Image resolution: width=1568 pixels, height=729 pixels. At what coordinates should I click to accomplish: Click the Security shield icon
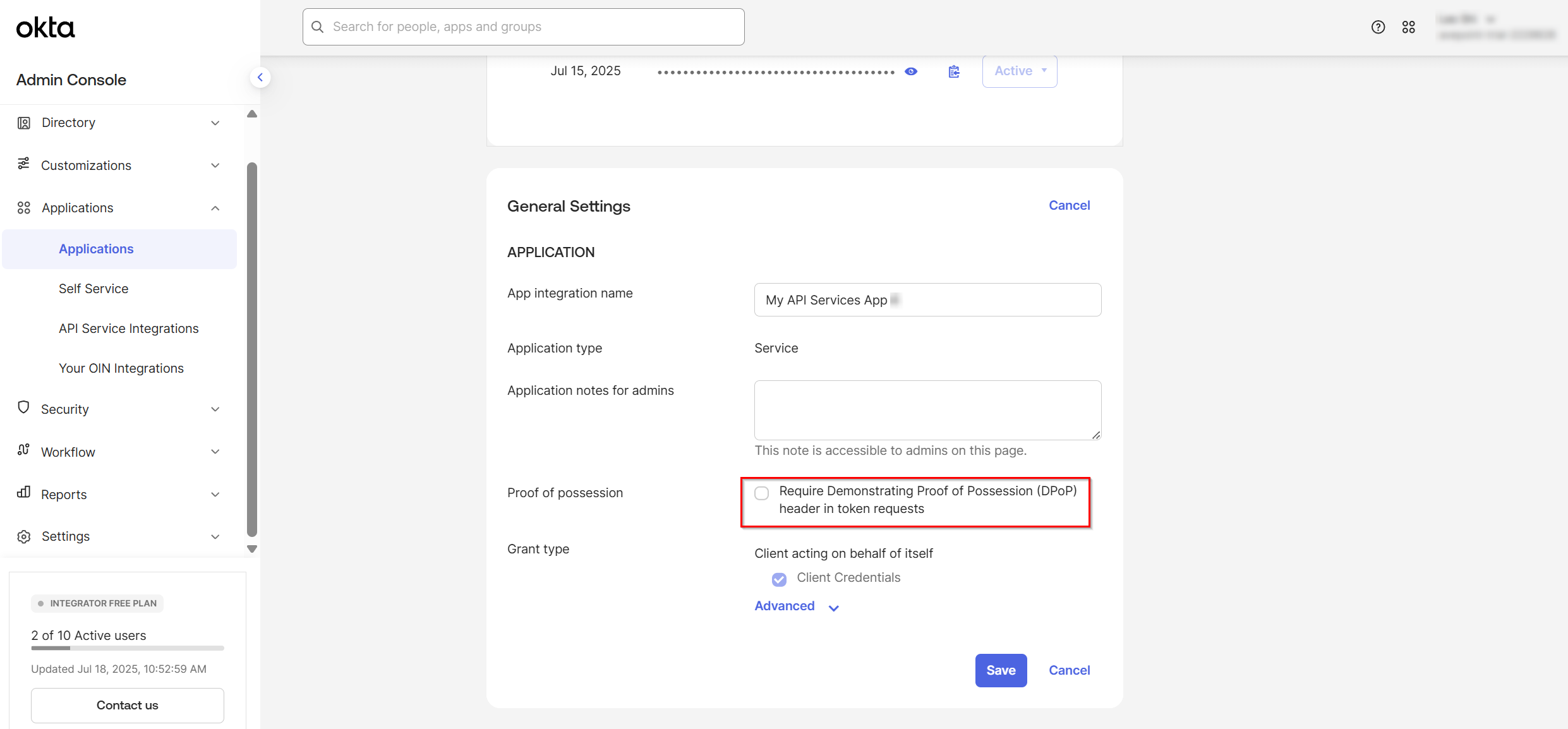[24, 409]
